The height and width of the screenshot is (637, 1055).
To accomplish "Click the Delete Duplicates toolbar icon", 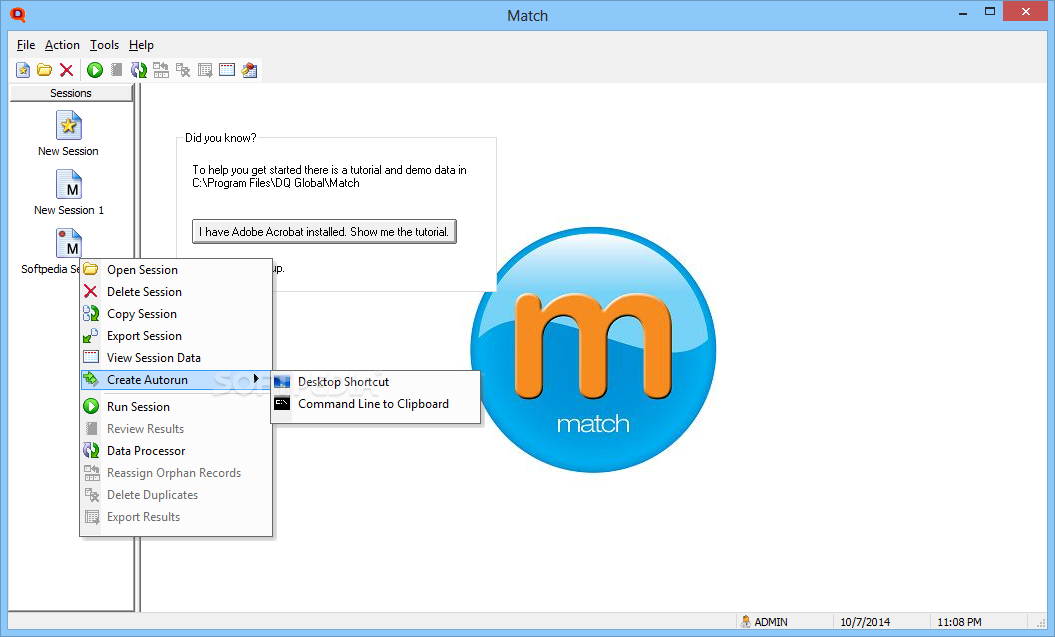I will 183,70.
